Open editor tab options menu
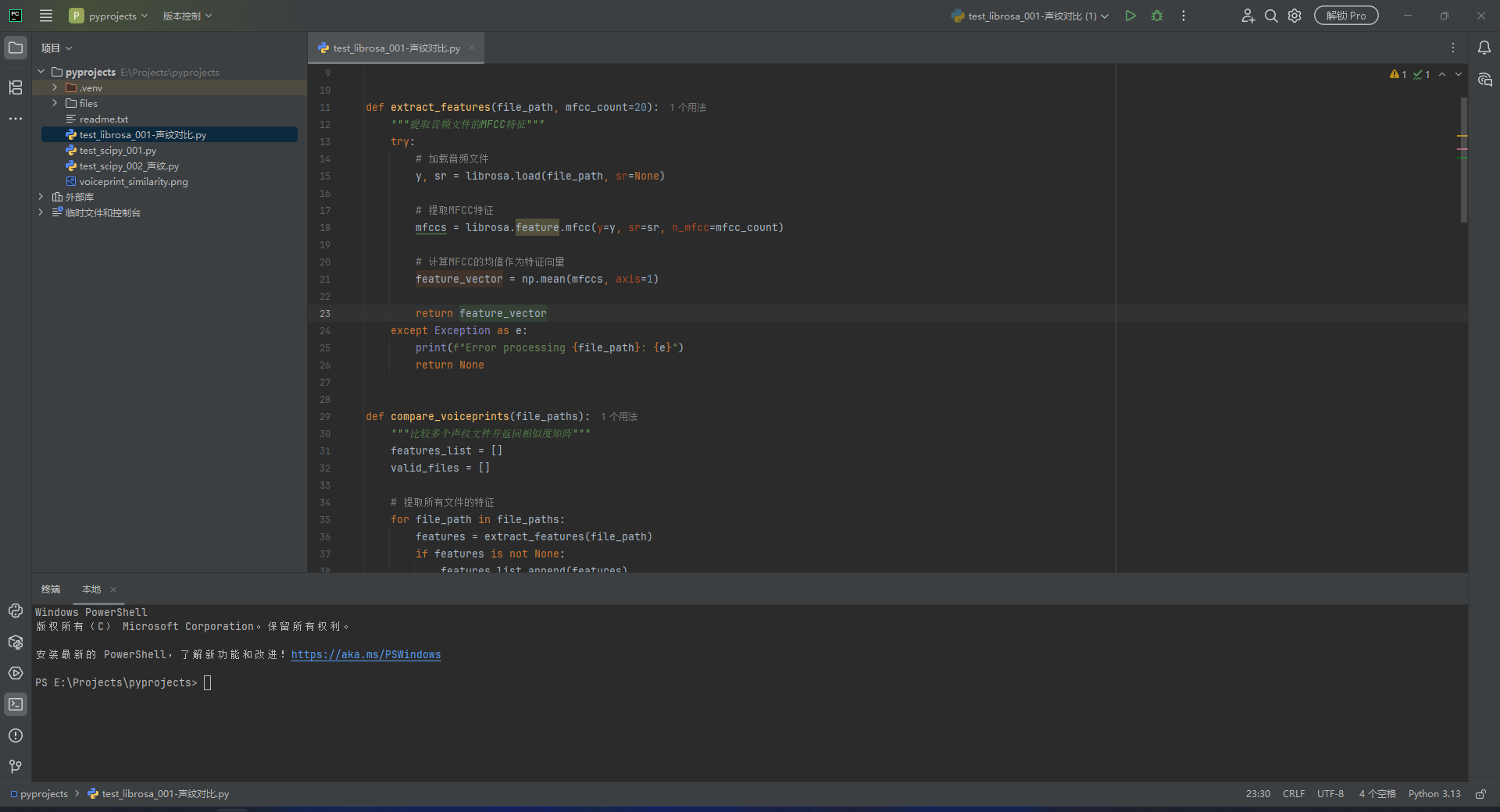The height and width of the screenshot is (812, 1500). pyautogui.click(x=1453, y=48)
